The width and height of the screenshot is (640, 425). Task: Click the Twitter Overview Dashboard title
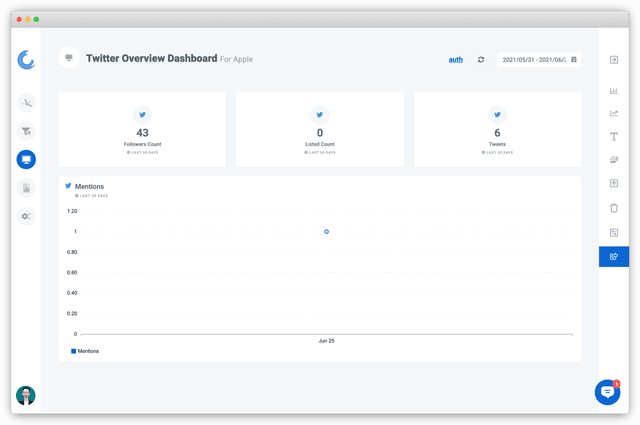point(151,58)
